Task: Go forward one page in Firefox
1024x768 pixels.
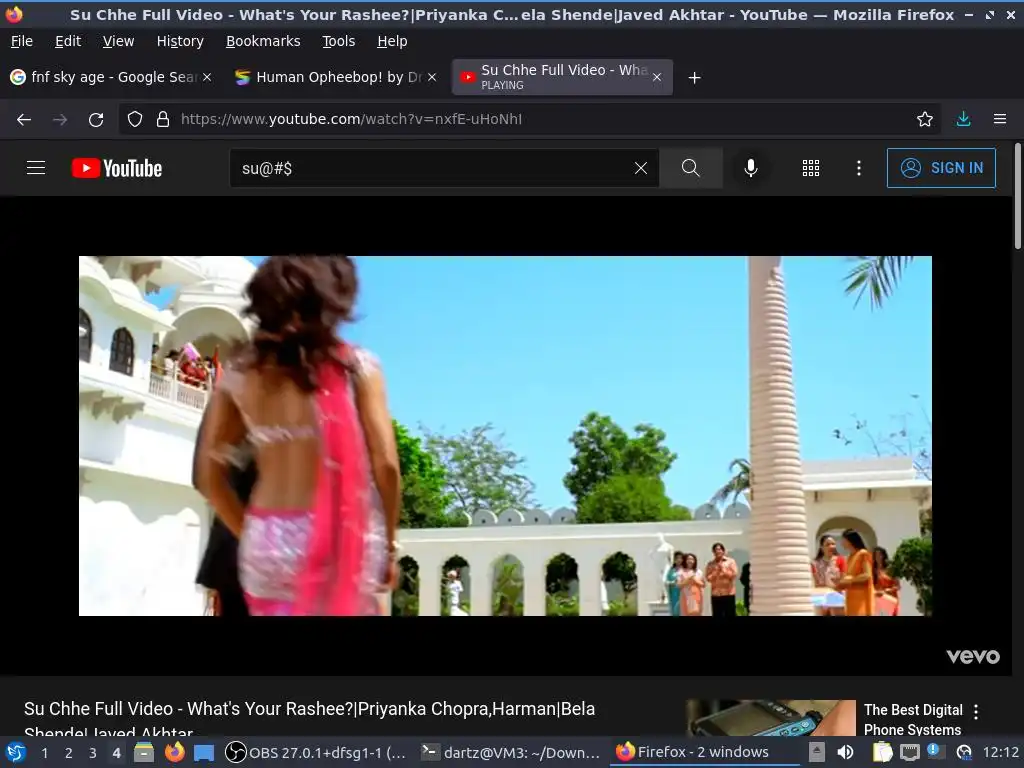Action: pos(60,119)
